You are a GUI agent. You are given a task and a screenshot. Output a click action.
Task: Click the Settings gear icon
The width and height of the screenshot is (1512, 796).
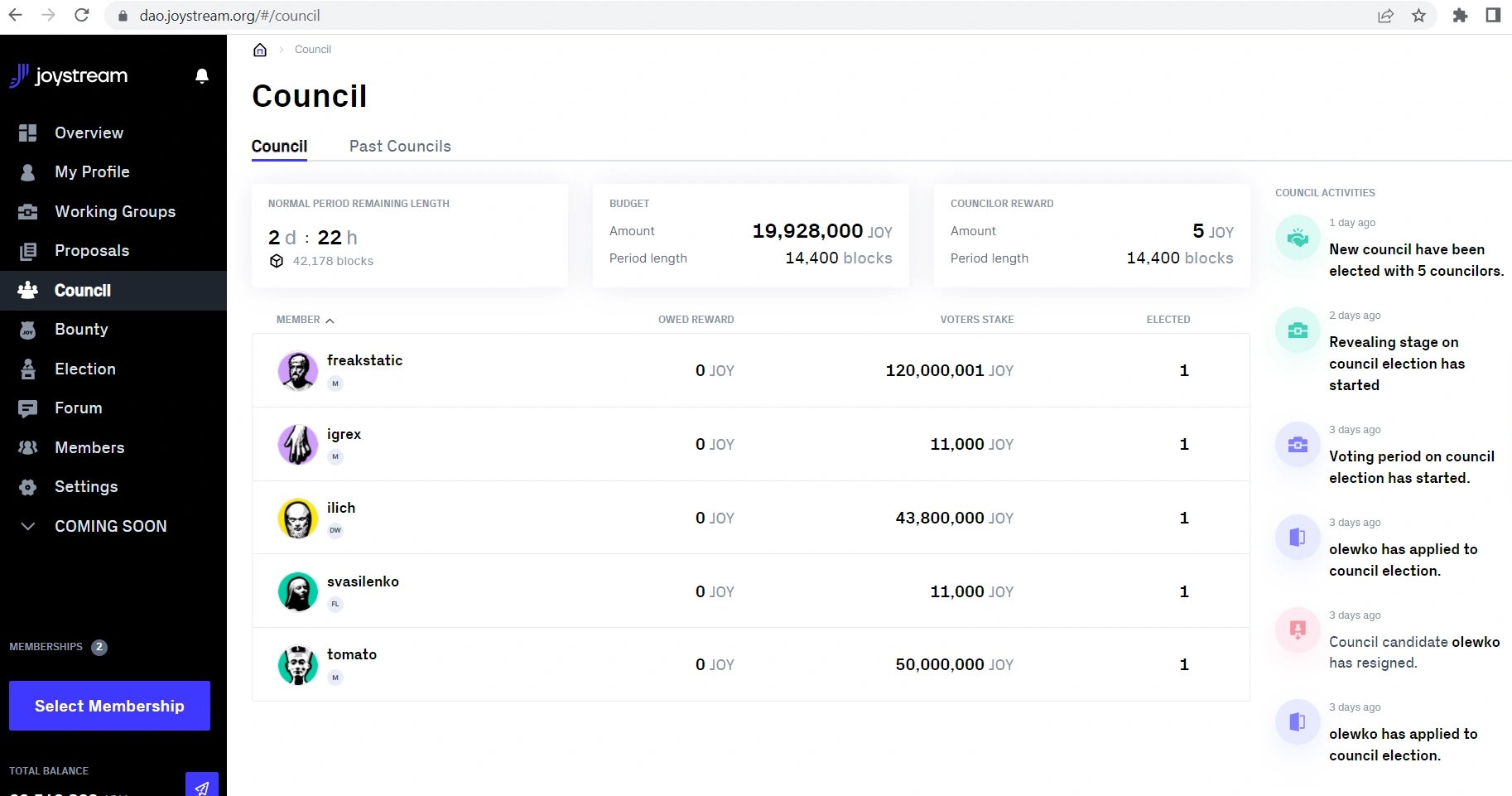(x=27, y=487)
